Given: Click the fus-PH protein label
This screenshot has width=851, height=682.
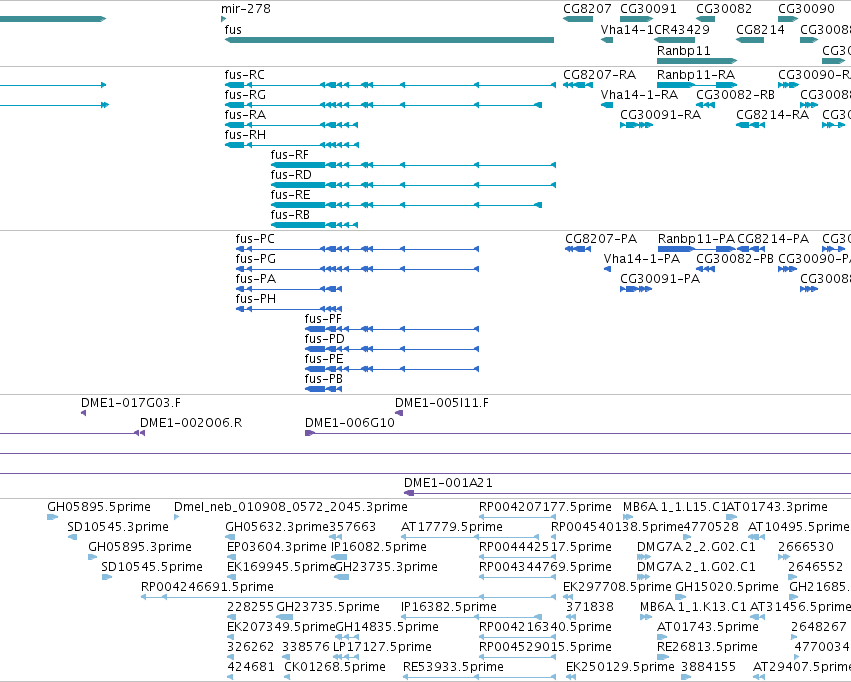Looking at the screenshot, I should click(256, 299).
